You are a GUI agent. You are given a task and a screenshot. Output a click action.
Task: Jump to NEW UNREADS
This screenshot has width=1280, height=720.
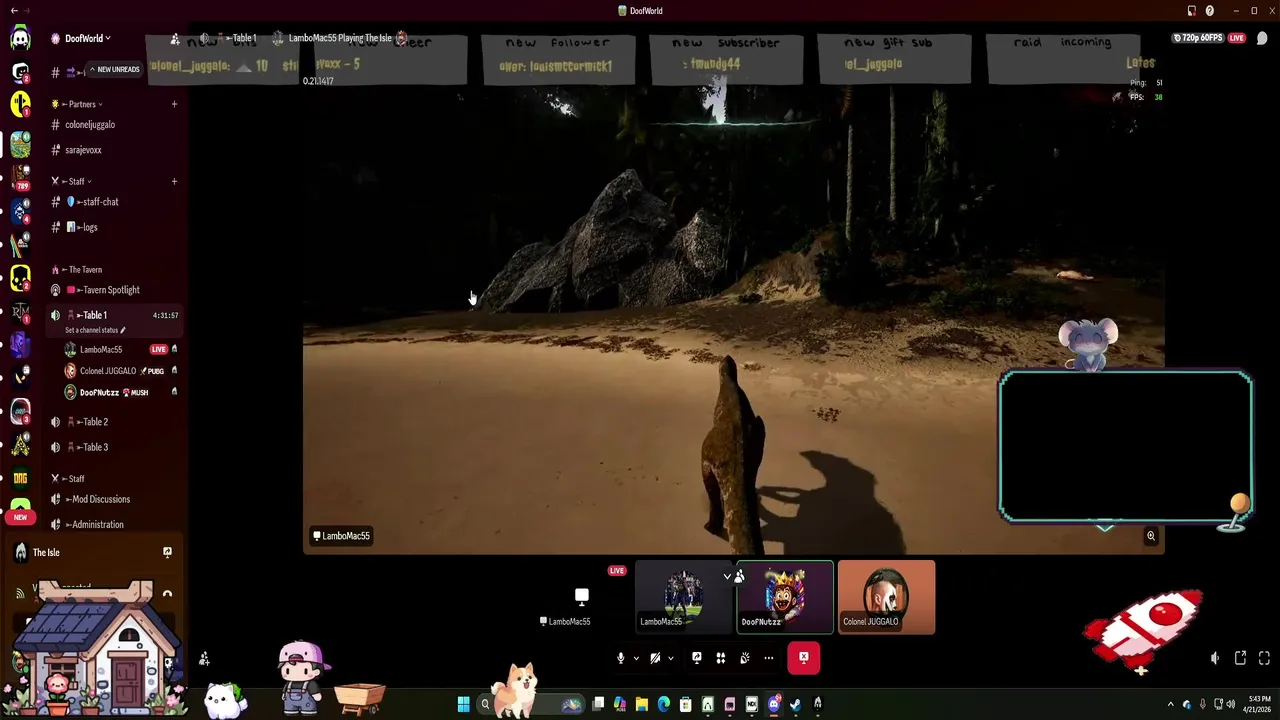click(115, 70)
